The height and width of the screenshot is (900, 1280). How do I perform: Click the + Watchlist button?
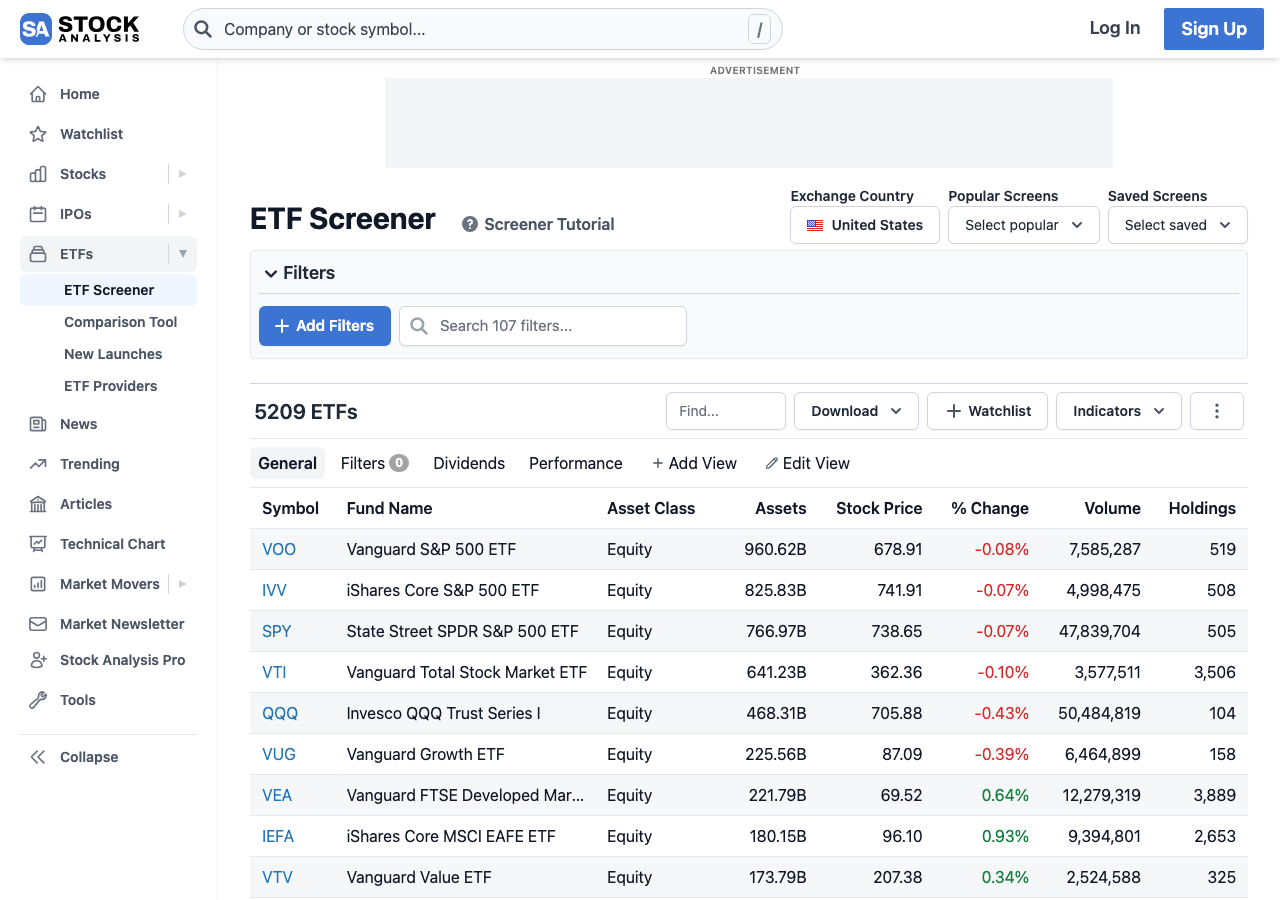tap(987, 411)
